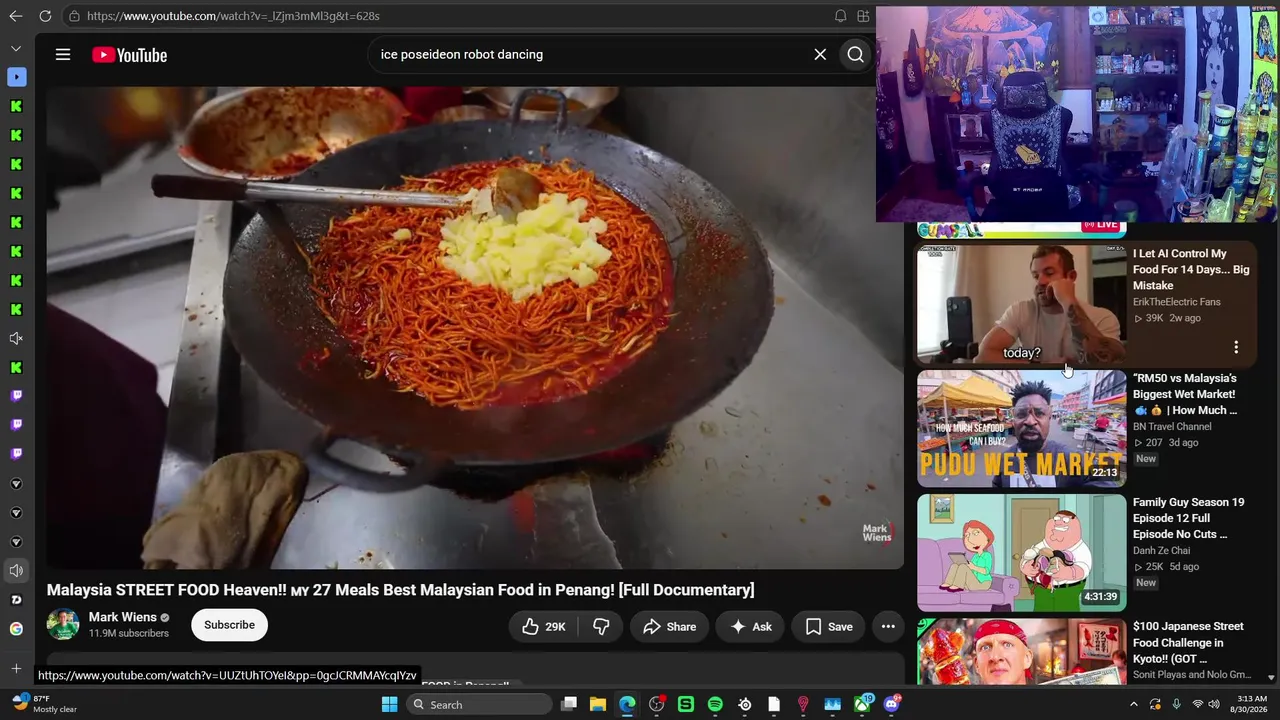Open 'RM50 vs Malaysia's Biggest Wet Market' title
This screenshot has width=1280, height=720.
(x=1185, y=394)
